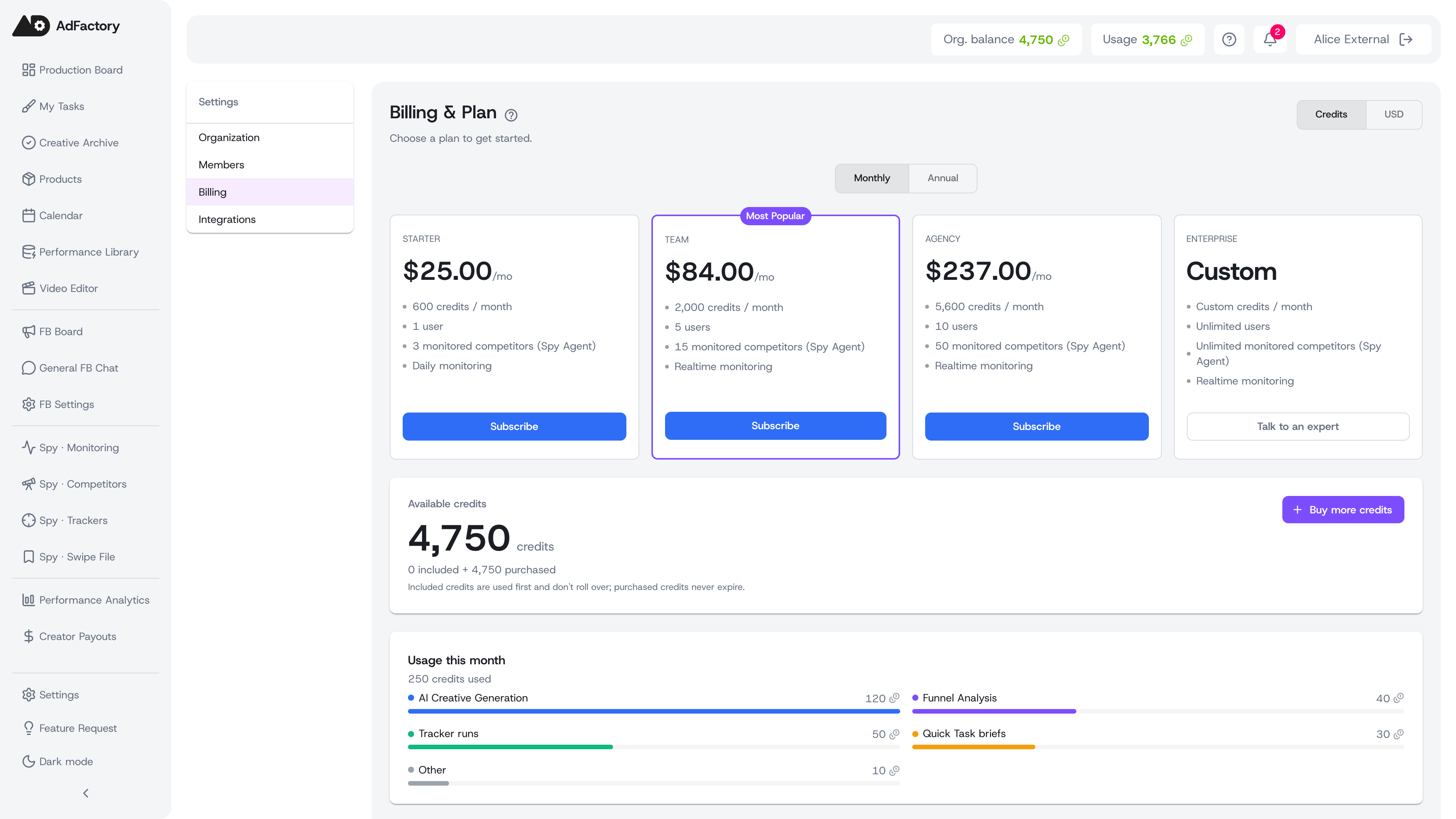Click the Most Popular badge on Team plan
Screen dimensions: 1456x819
pyautogui.click(x=775, y=215)
